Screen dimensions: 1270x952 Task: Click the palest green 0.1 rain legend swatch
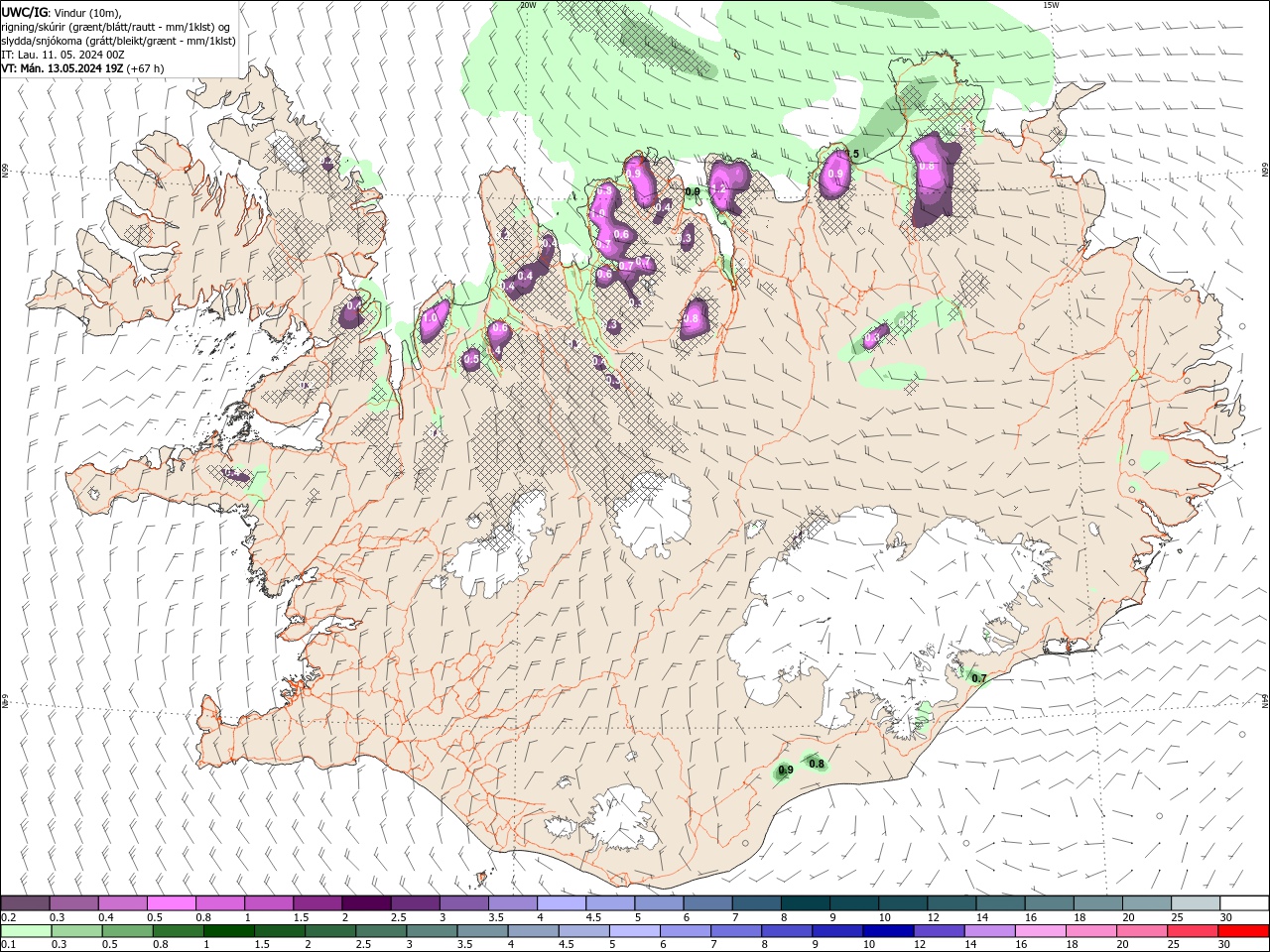coord(26,931)
